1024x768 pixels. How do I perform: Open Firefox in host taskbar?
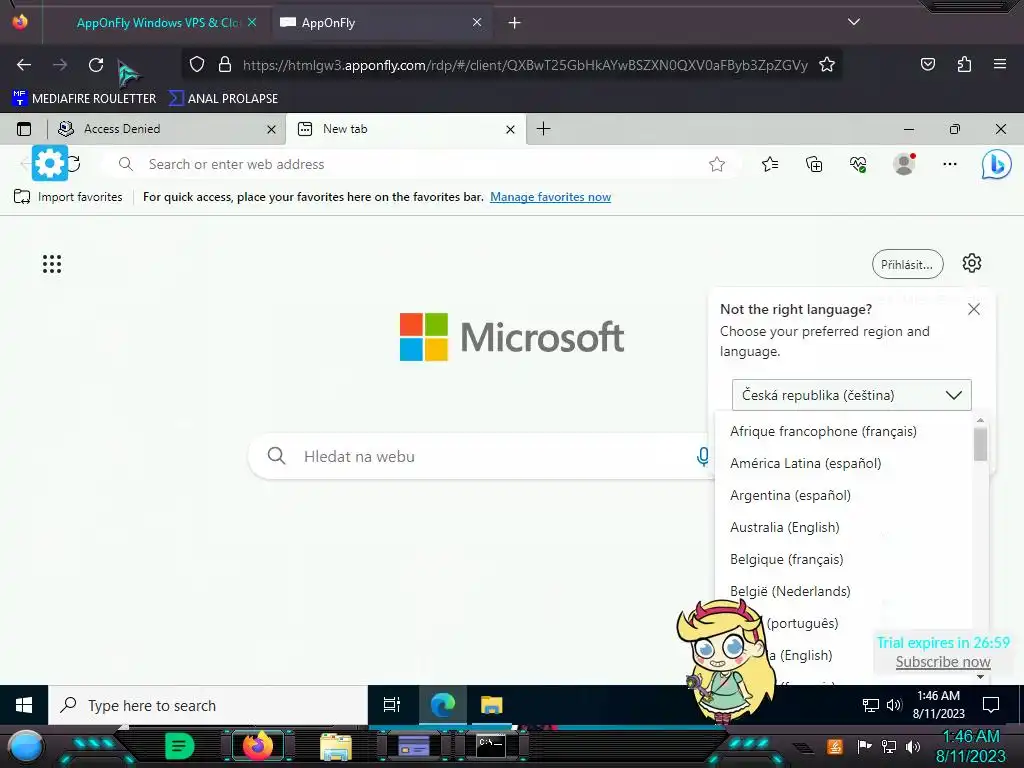(x=257, y=746)
